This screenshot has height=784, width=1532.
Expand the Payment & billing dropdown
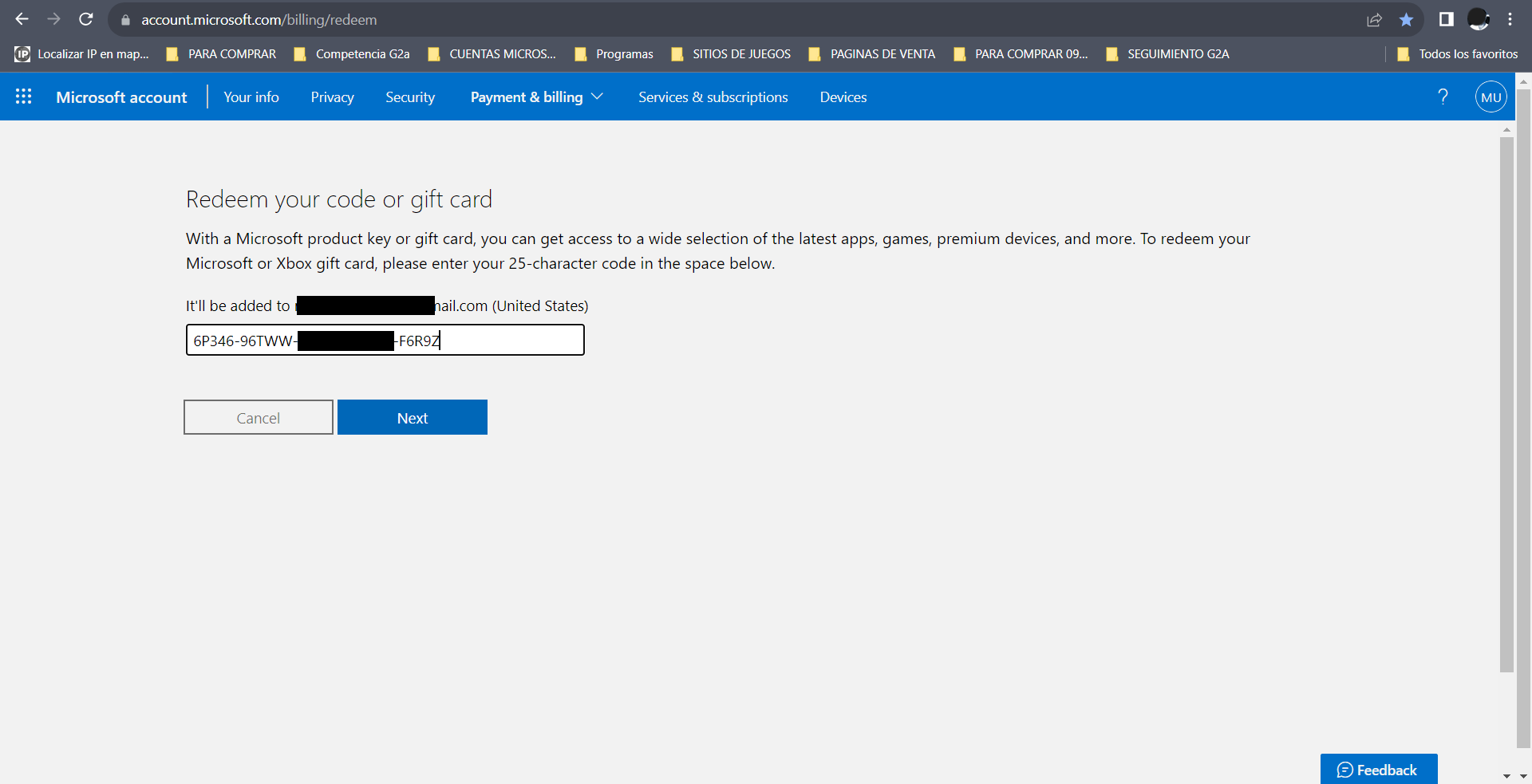click(536, 97)
